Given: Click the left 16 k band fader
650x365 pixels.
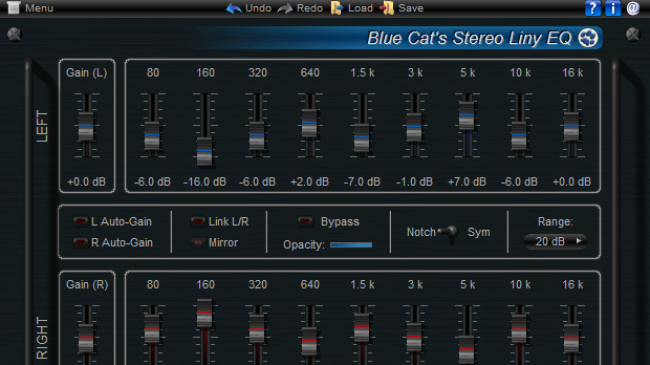Looking at the screenshot, I should click(571, 126).
